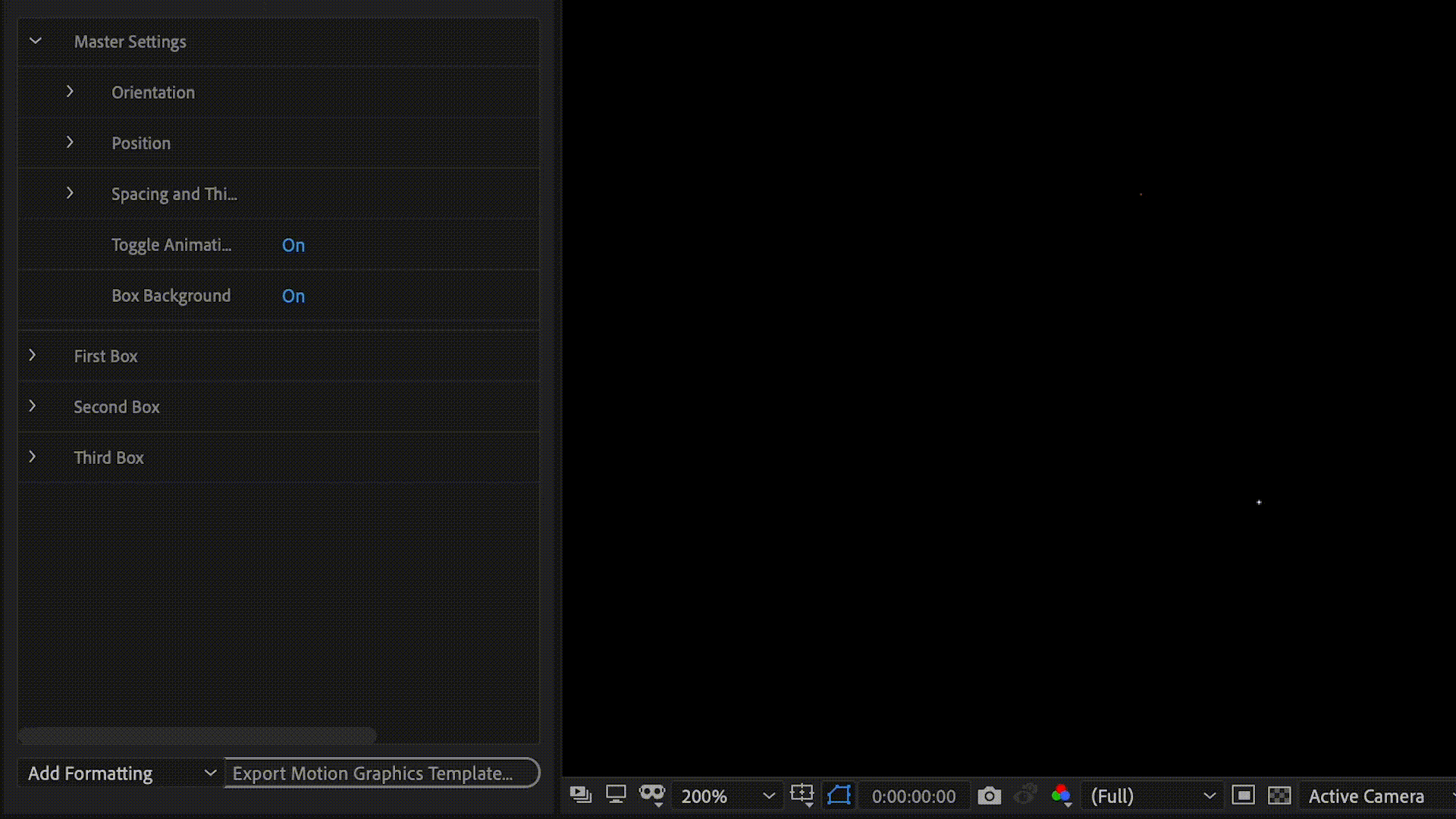Click the Show Snapshot icon
1456x819 pixels.
(x=1025, y=795)
